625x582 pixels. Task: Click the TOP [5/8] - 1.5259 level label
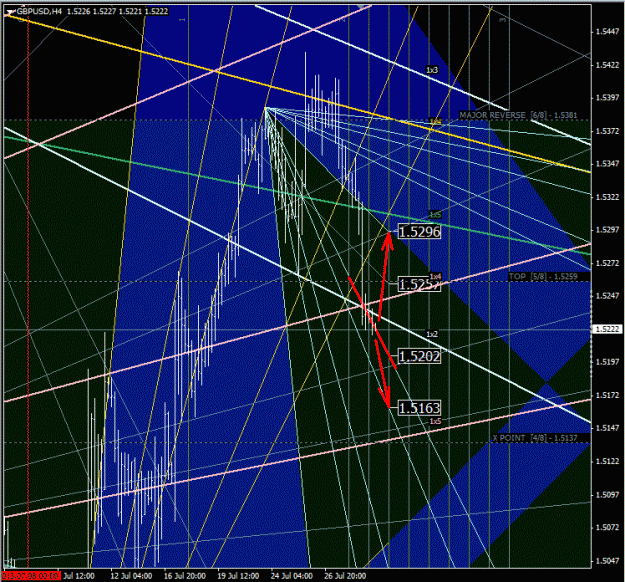click(x=543, y=276)
